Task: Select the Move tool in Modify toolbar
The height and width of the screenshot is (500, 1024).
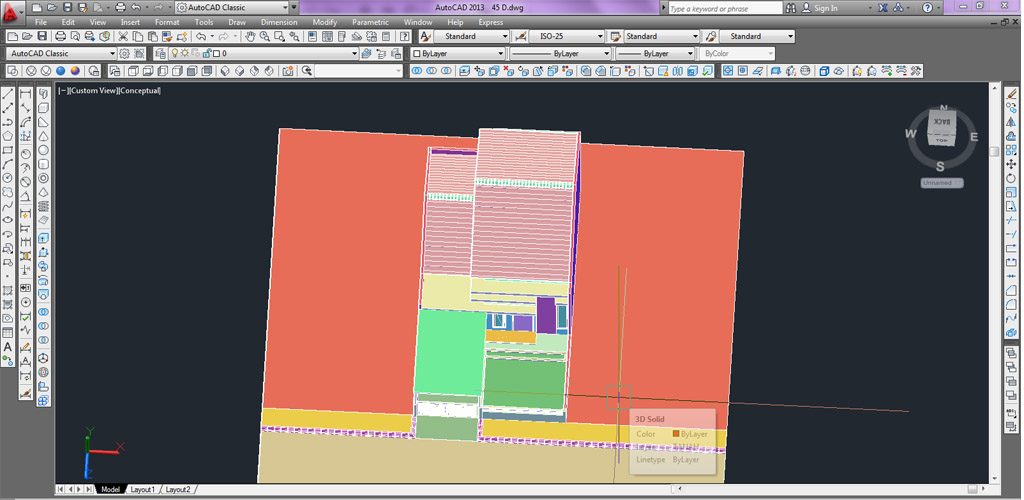Action: (1011, 164)
